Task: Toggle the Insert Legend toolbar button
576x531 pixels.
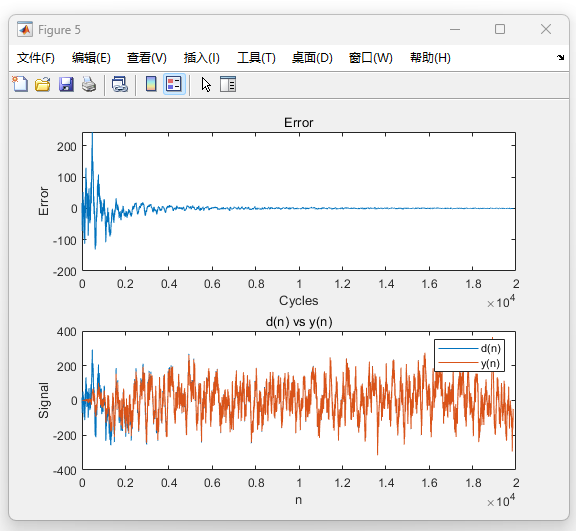Action: tap(174, 84)
